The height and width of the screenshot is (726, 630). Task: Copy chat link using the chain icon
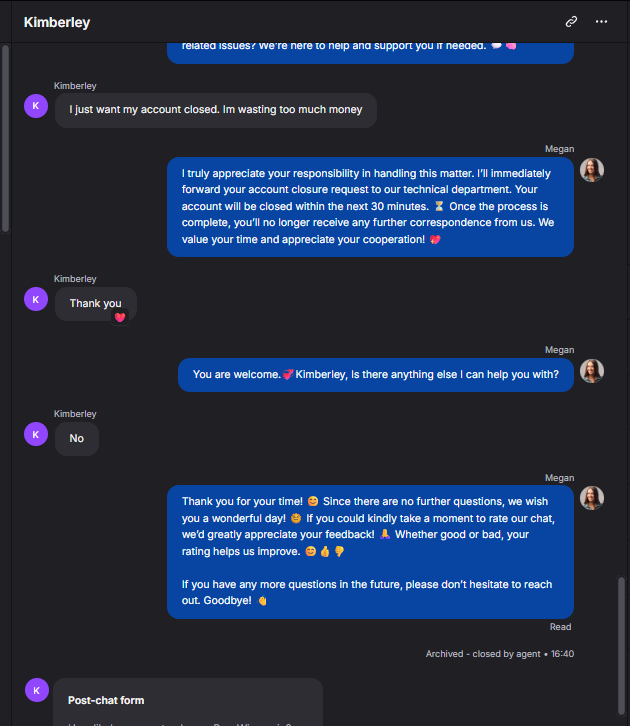point(571,22)
